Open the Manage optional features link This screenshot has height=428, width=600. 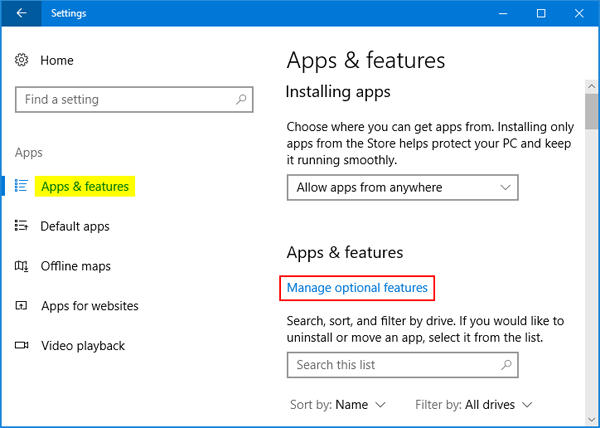tap(357, 288)
